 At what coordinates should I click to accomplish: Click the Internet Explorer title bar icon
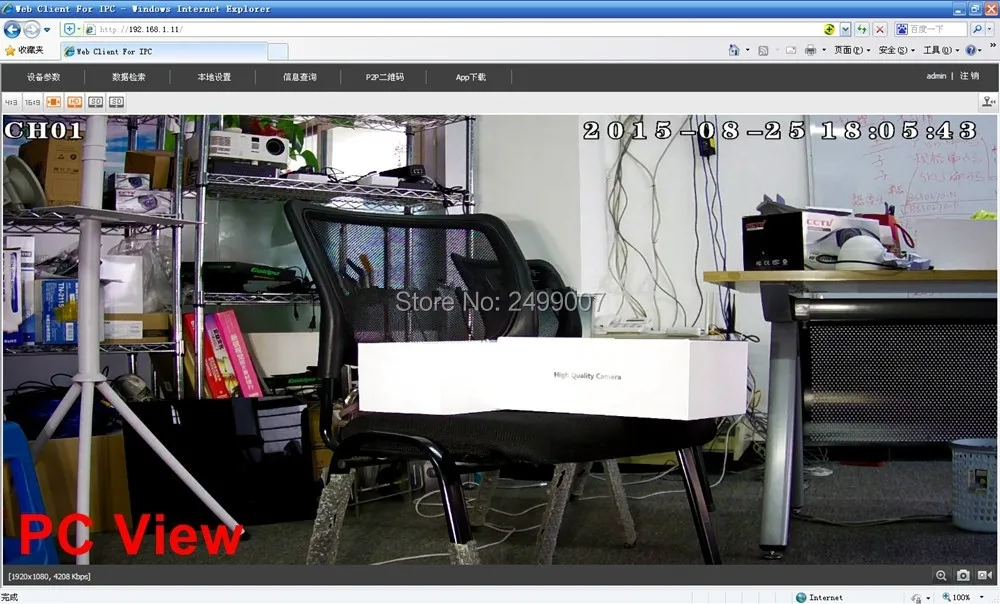[7, 8]
